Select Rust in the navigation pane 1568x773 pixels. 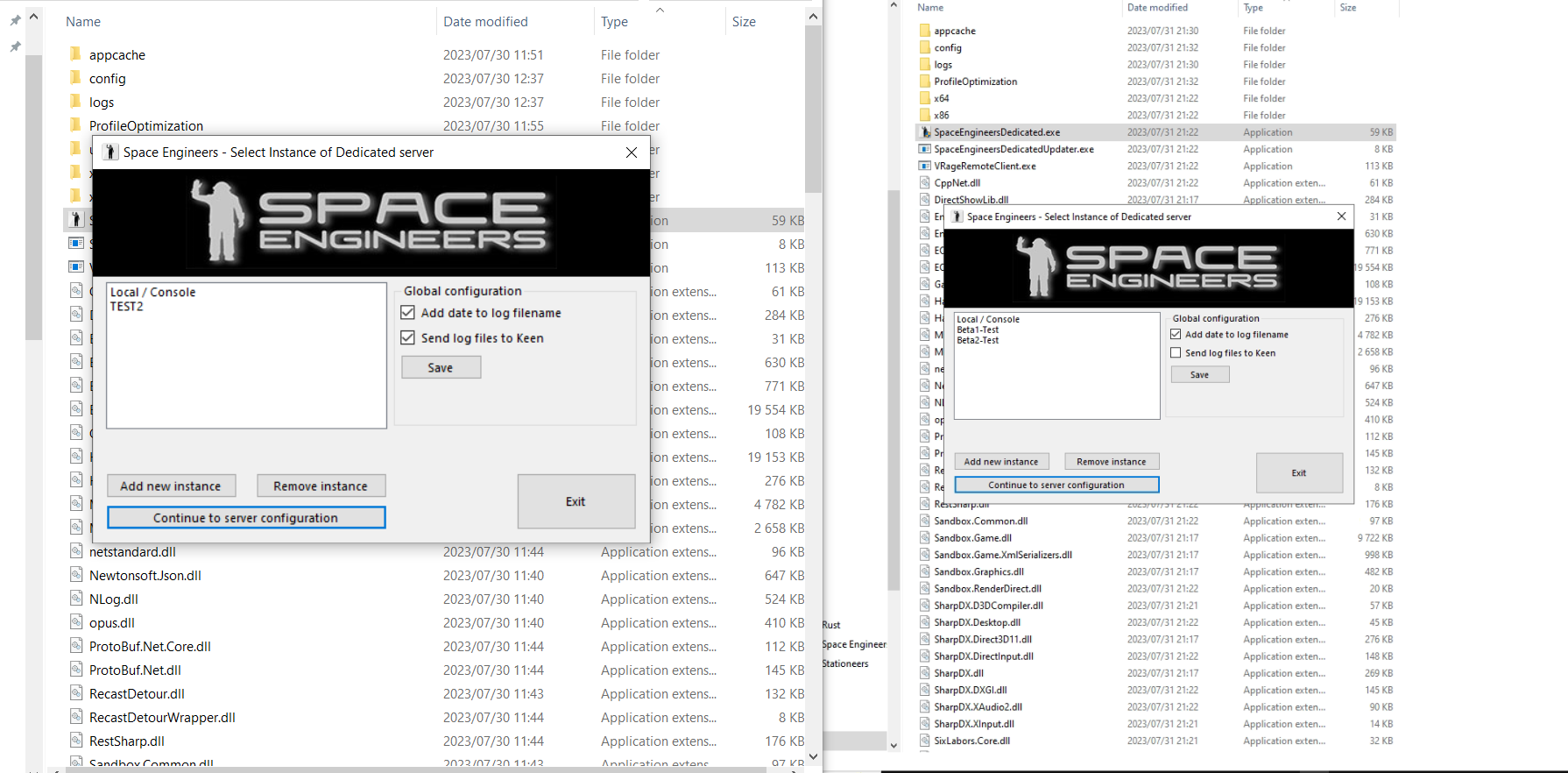[830, 625]
